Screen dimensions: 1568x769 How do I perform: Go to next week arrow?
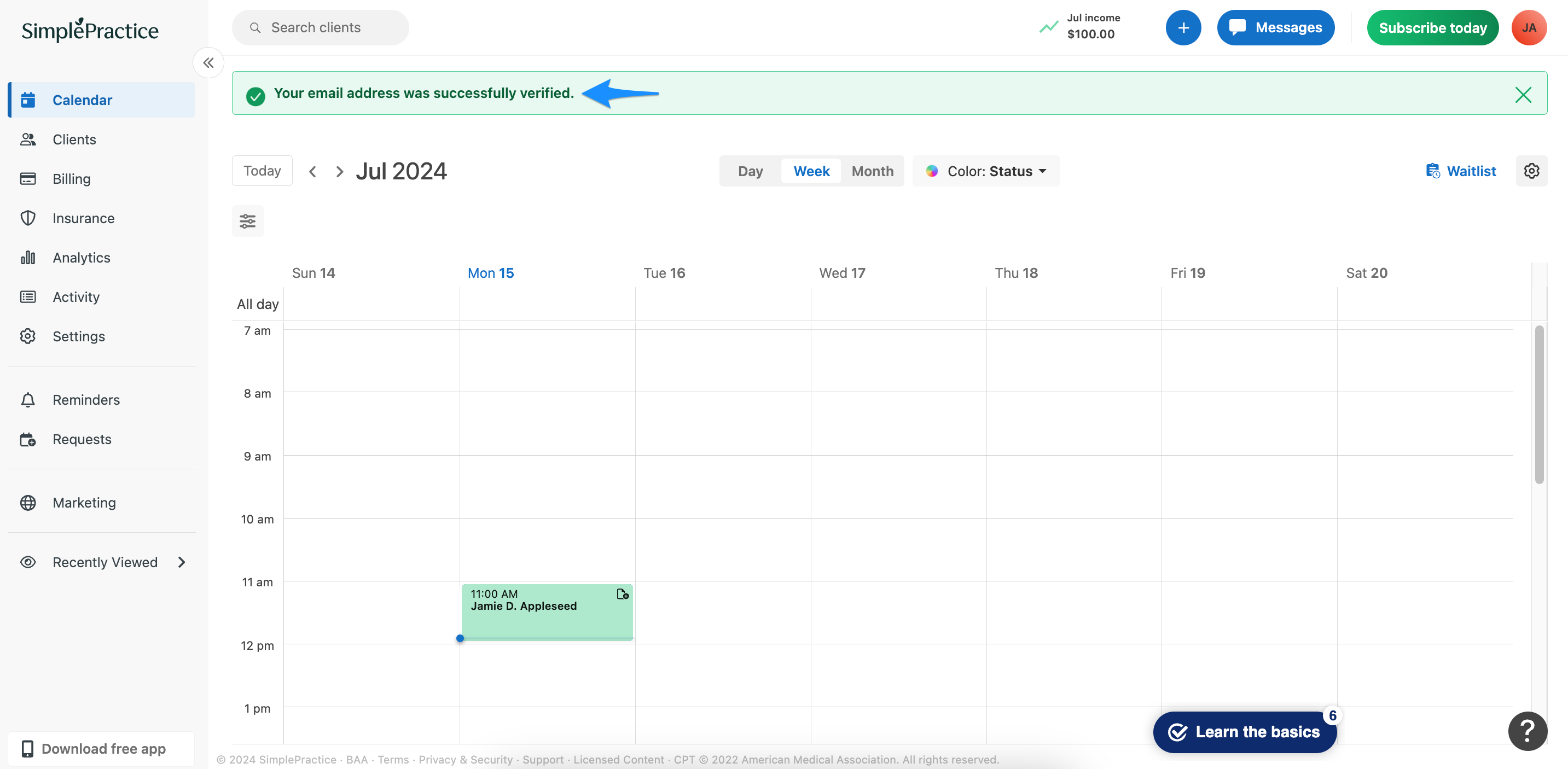(x=340, y=172)
